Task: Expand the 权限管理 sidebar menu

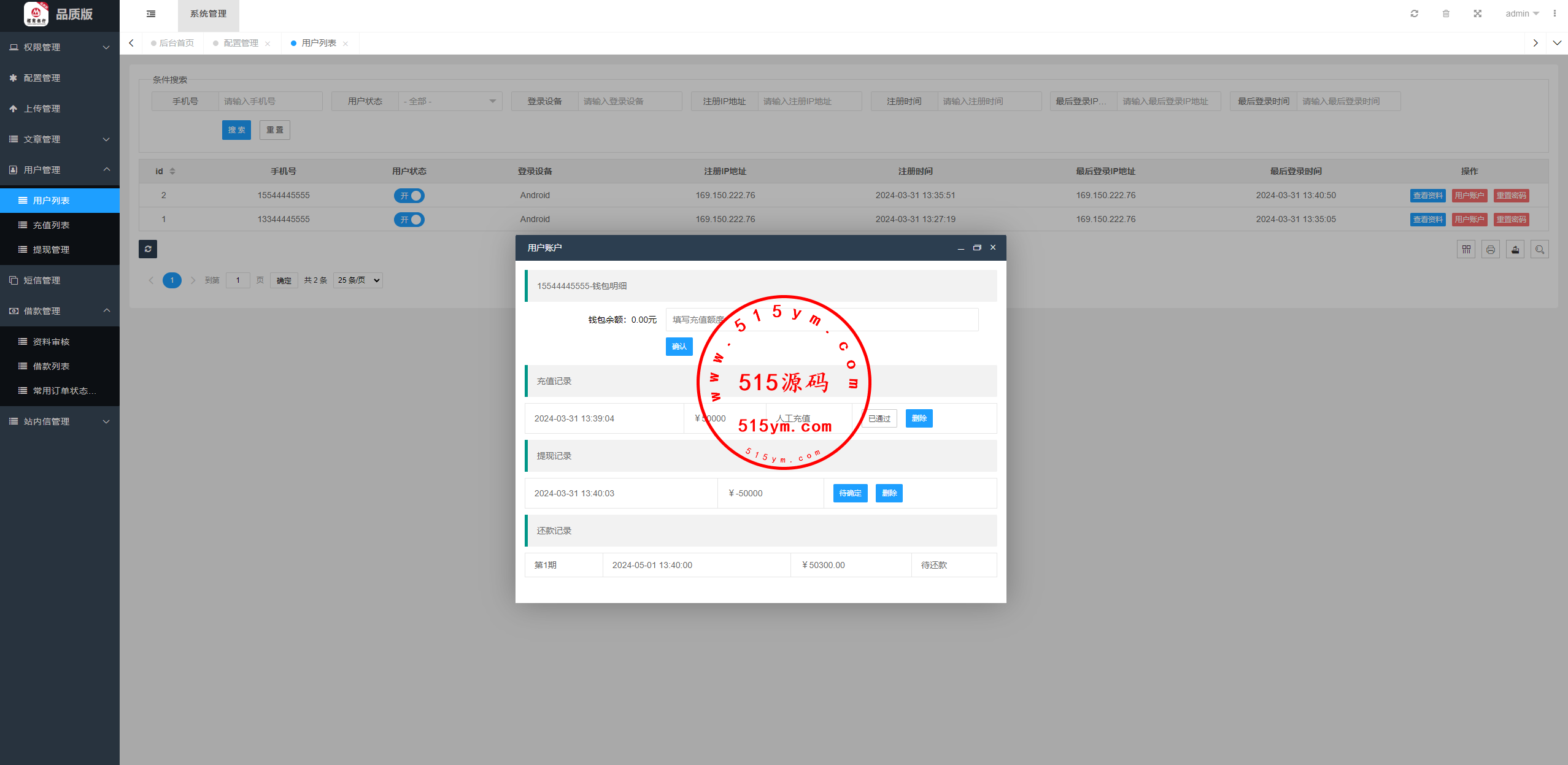Action: (x=60, y=47)
